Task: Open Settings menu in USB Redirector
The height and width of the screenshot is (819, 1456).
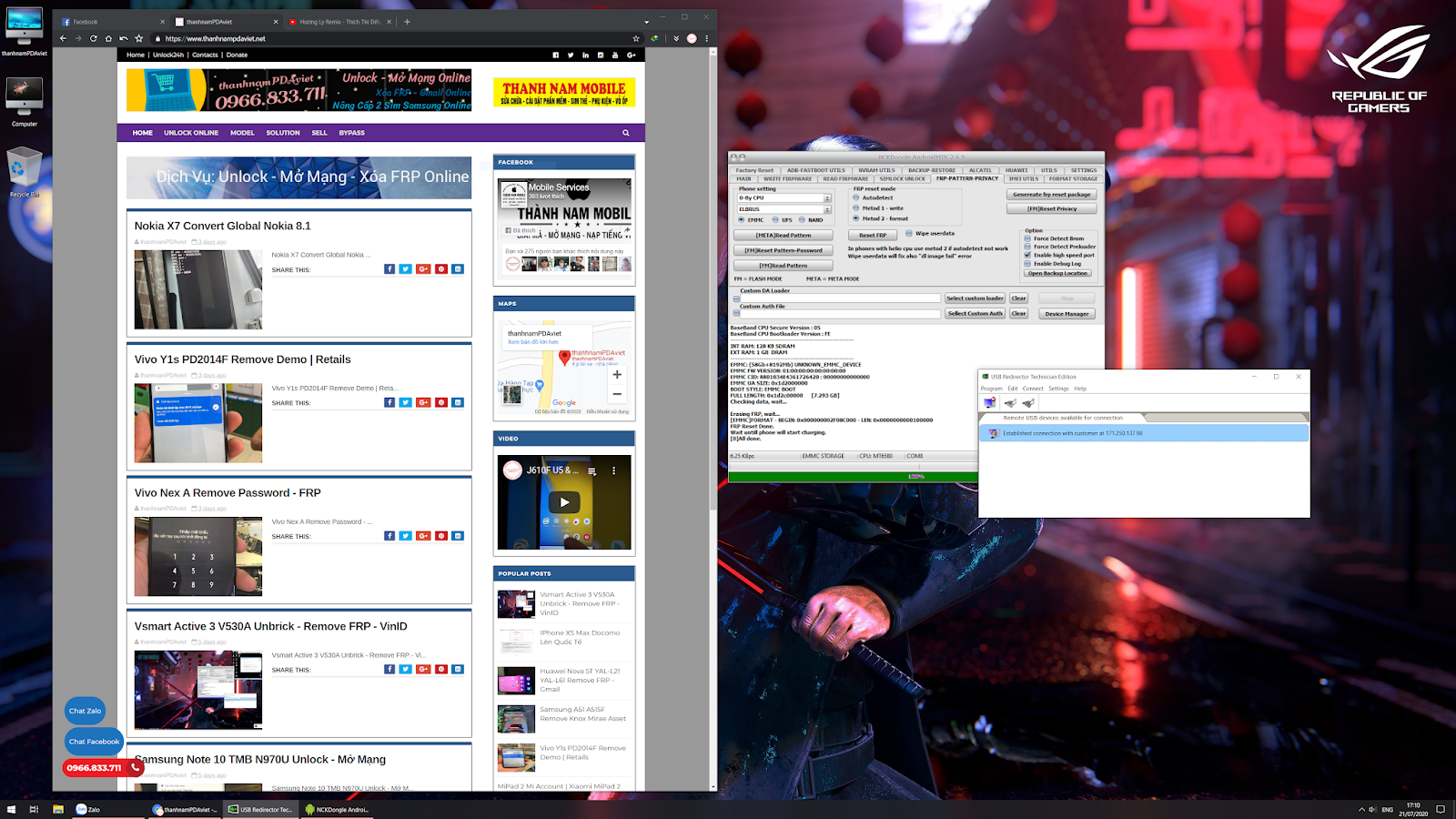Action: [x=1058, y=389]
